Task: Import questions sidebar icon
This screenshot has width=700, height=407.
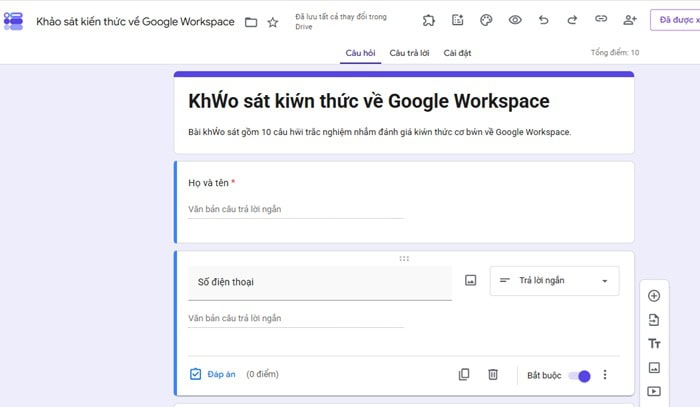Action: 654,320
